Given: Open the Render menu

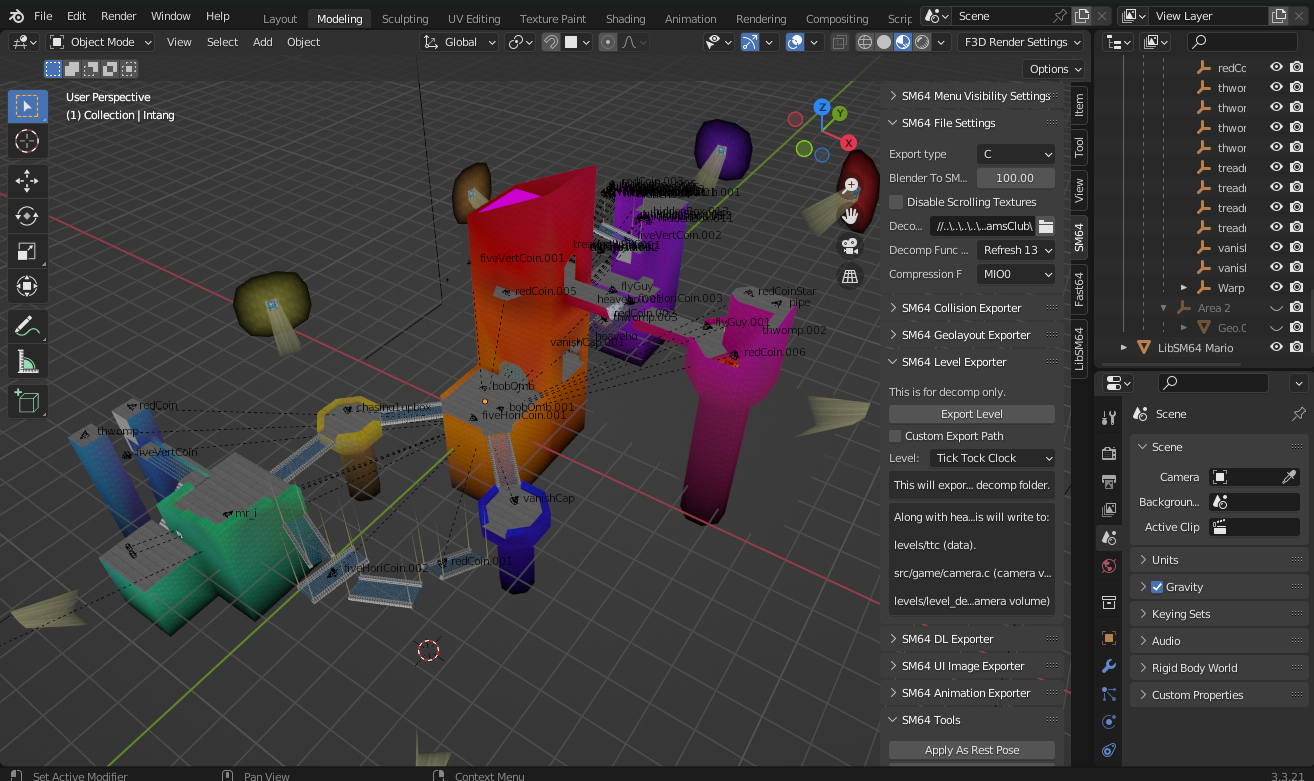Looking at the screenshot, I should coord(118,16).
